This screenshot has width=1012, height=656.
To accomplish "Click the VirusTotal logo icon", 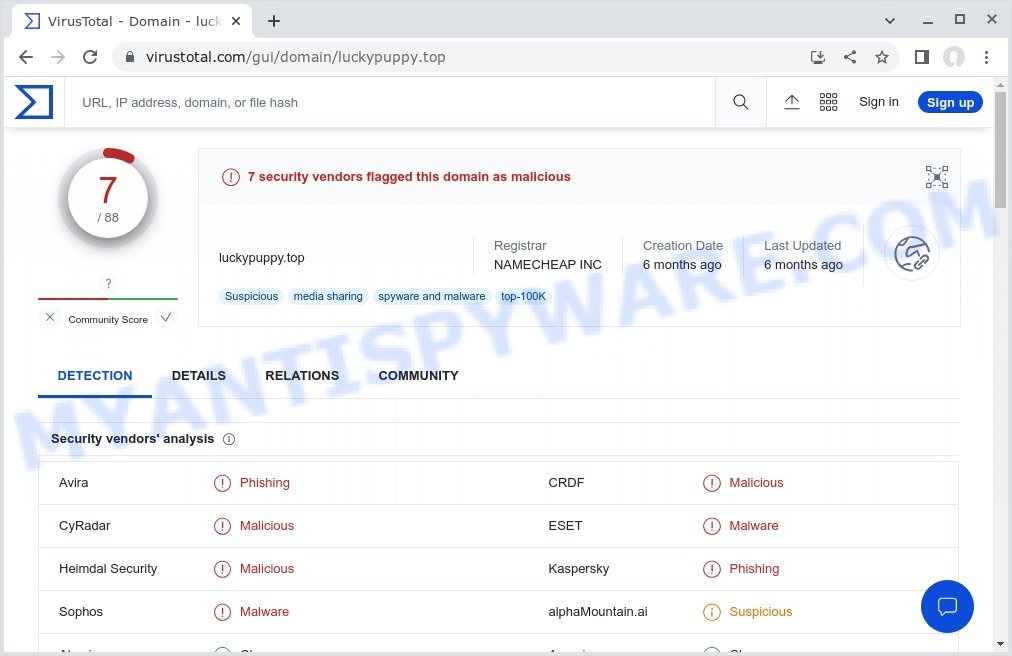I will pyautogui.click(x=34, y=102).
